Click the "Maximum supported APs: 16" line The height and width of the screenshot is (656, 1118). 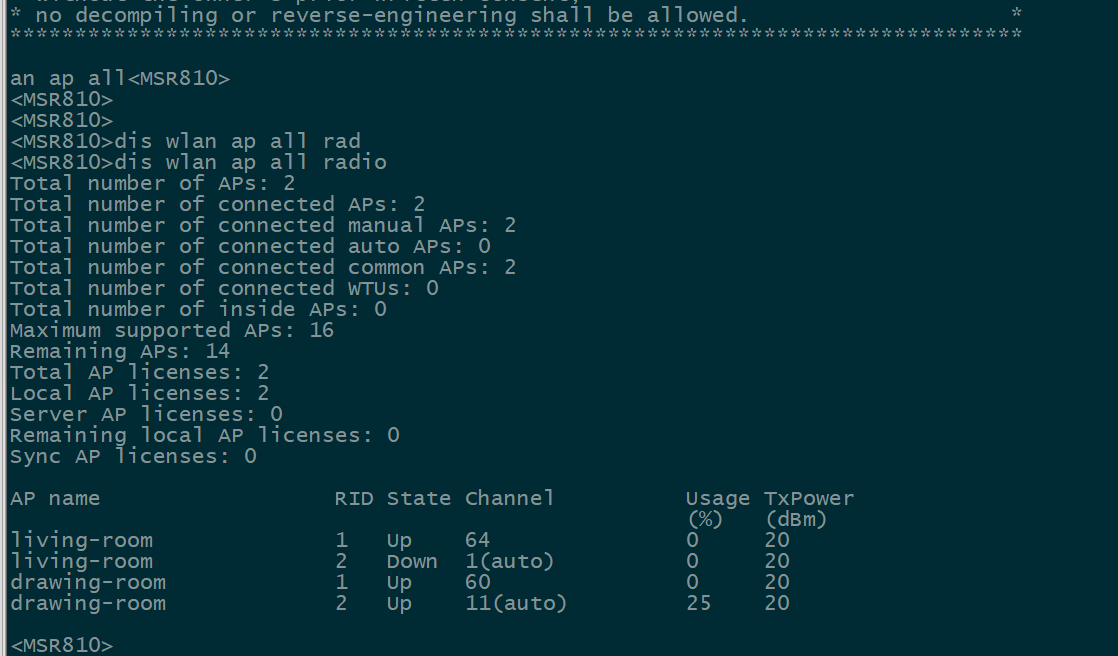(x=171, y=330)
